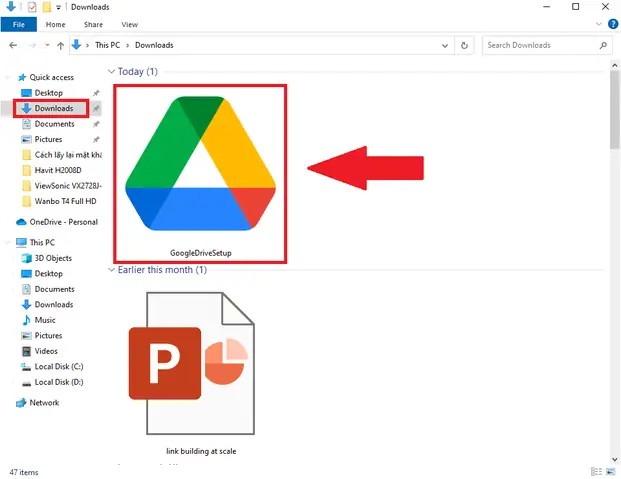Click the 47 items status text
621x479 pixels.
pyautogui.click(x=24, y=472)
